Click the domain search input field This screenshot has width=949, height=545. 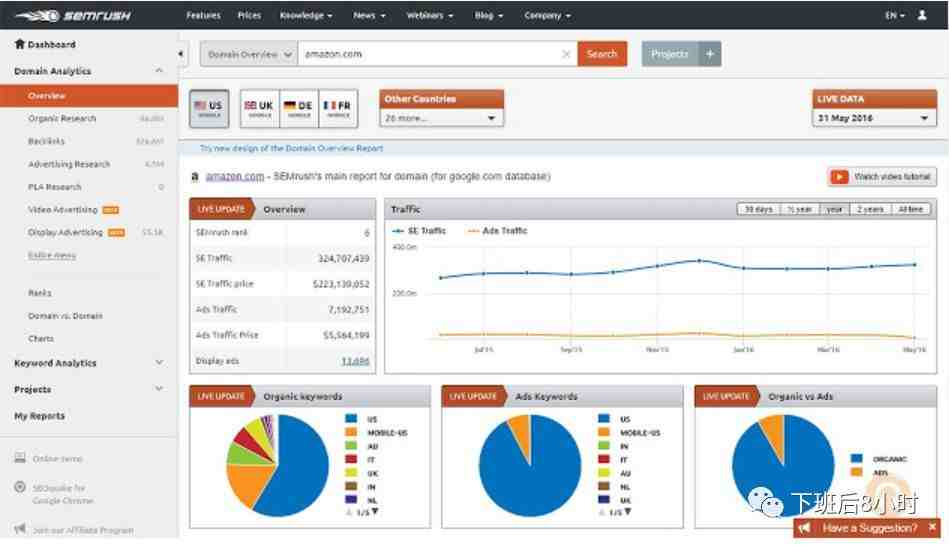coord(431,54)
